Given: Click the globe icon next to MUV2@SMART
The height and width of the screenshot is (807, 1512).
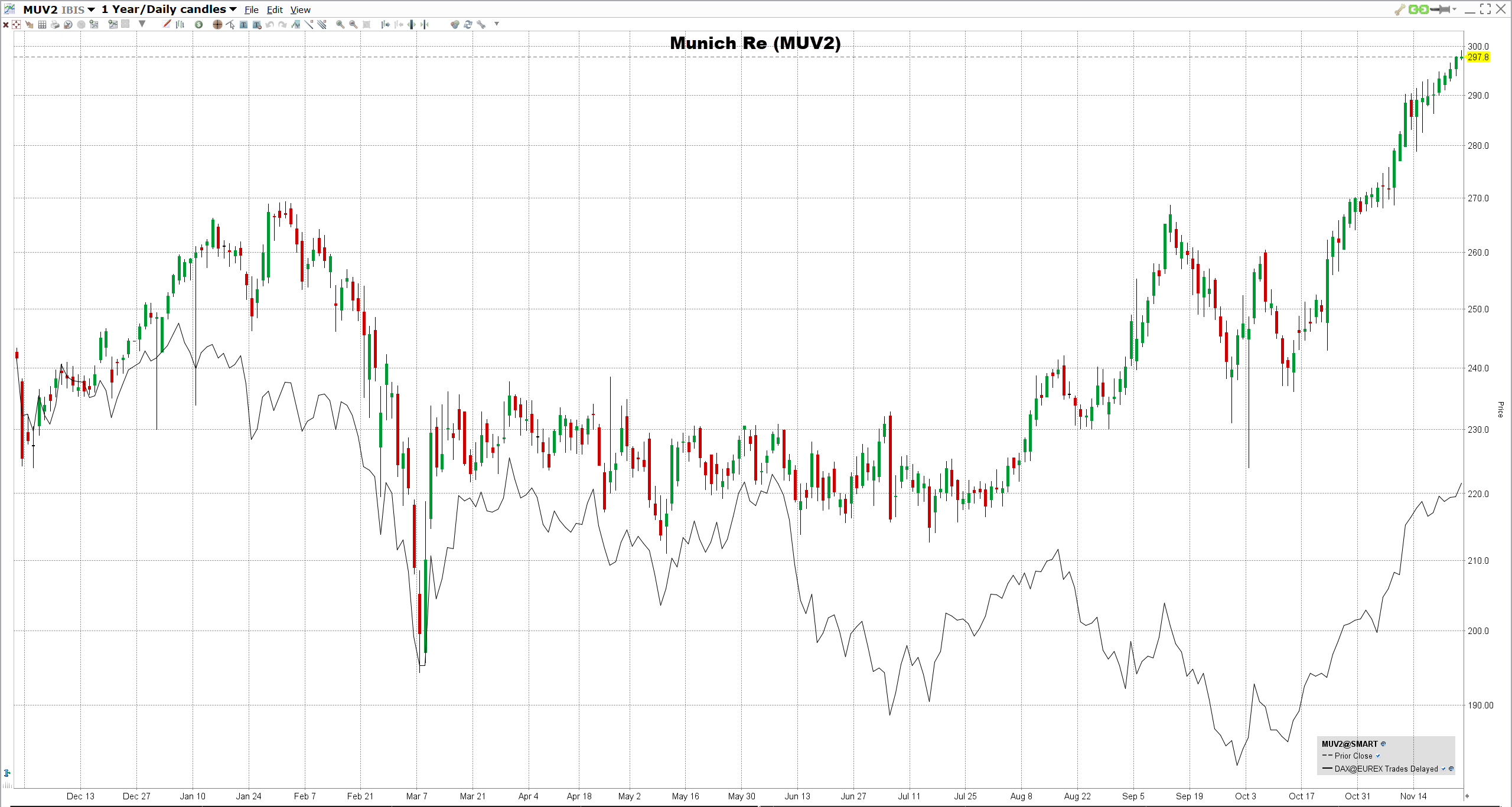Looking at the screenshot, I should click(1383, 744).
